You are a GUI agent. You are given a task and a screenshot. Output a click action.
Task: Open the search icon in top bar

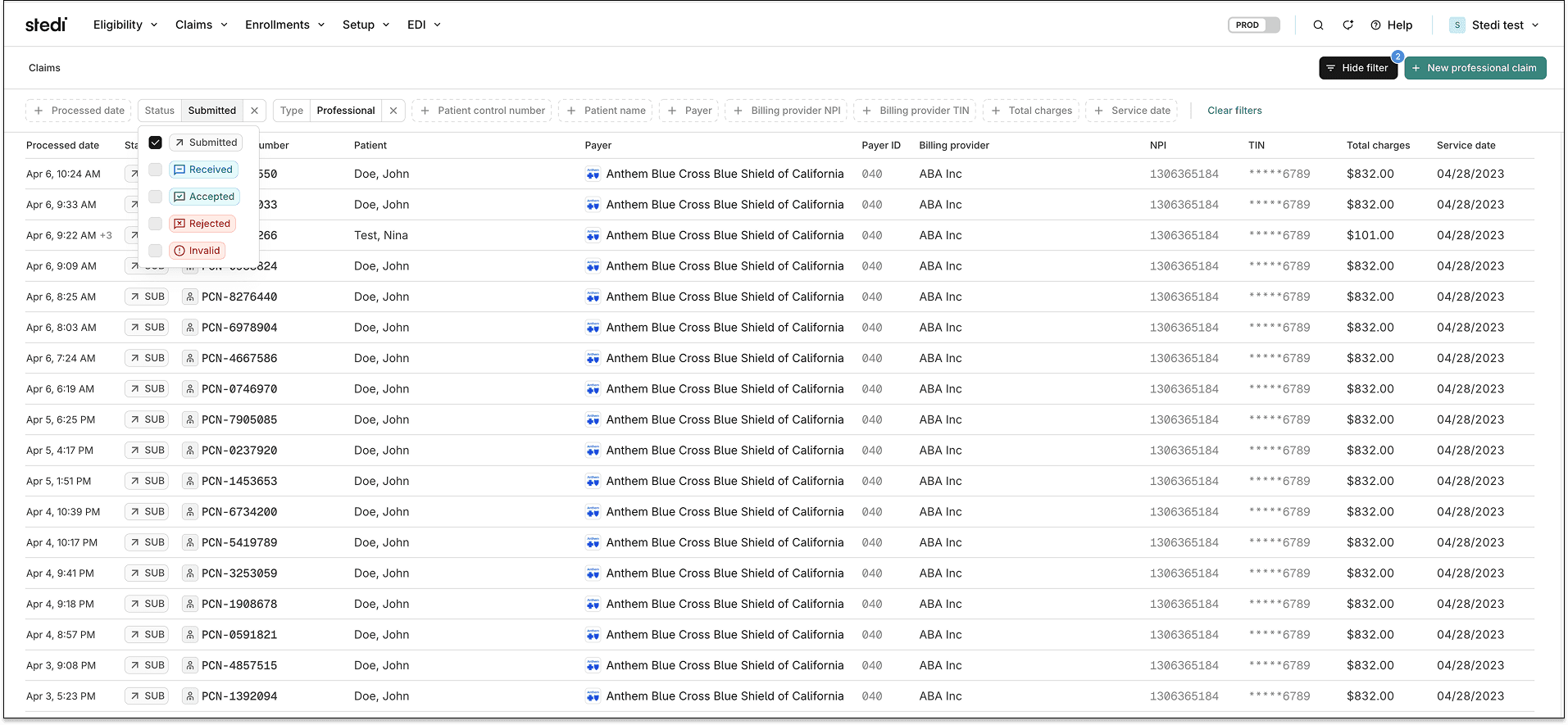(1318, 25)
